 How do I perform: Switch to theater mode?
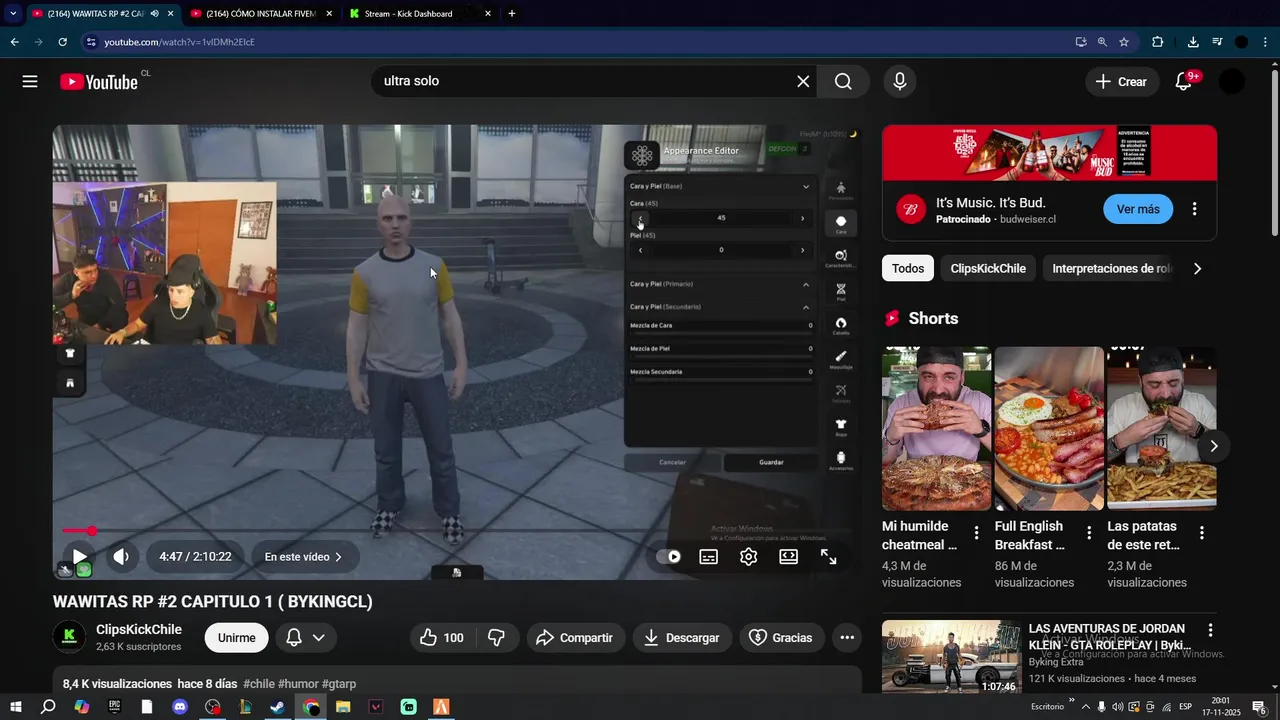click(788, 557)
